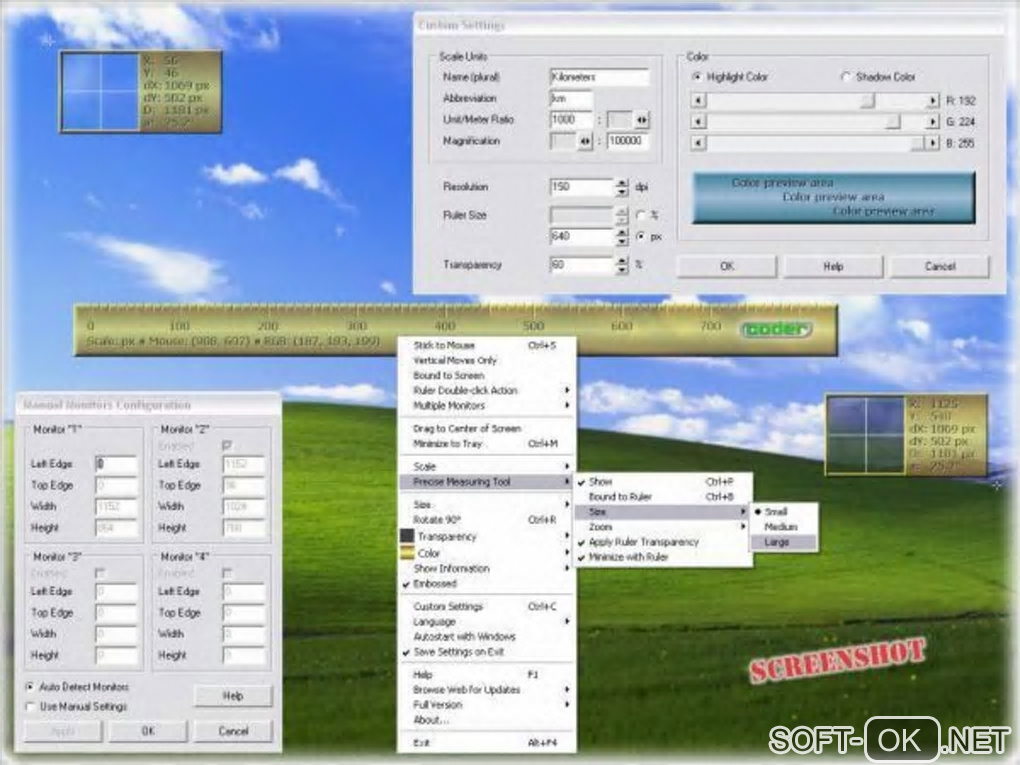Viewport: 1020px width, 765px height.
Task: Click Monitor "1" Left Edge field
Action: [116, 464]
